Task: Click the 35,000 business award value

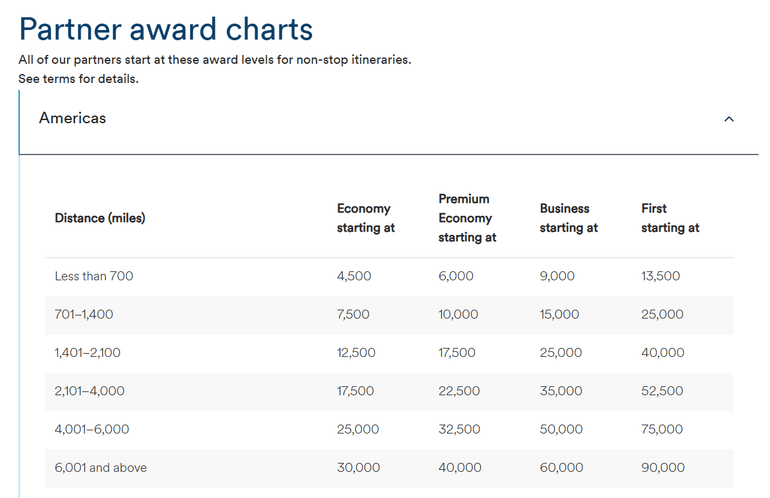Action: pyautogui.click(x=561, y=391)
